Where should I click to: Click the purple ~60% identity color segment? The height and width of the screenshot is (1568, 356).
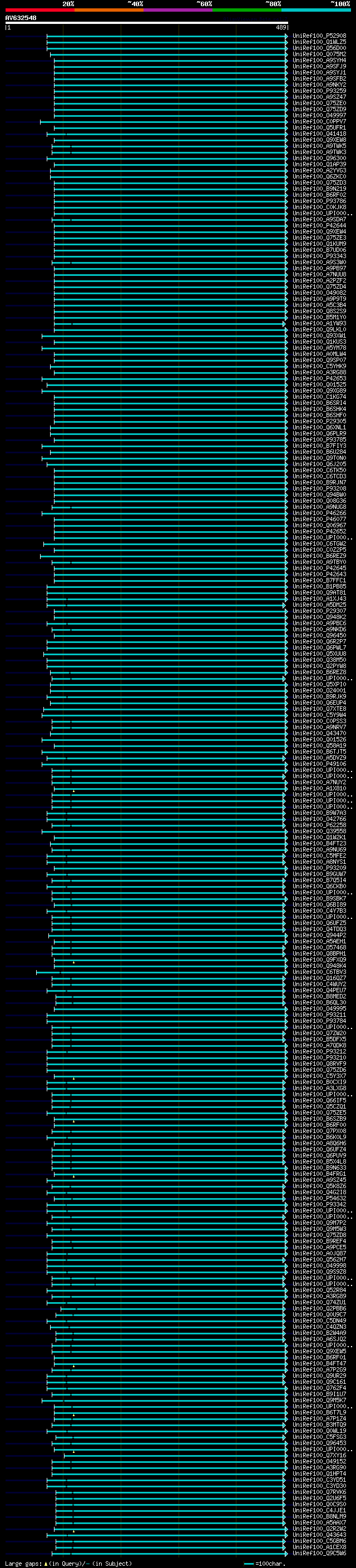pyautogui.click(x=179, y=10)
